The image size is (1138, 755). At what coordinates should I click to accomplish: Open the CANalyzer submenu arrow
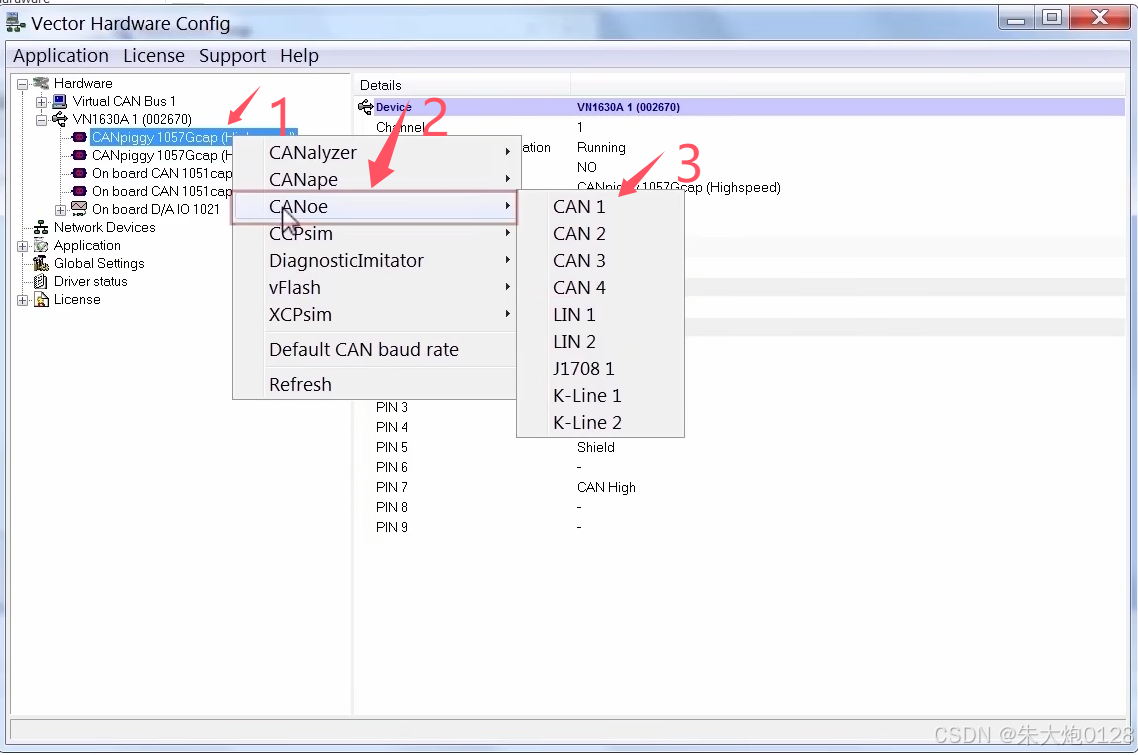(x=507, y=152)
